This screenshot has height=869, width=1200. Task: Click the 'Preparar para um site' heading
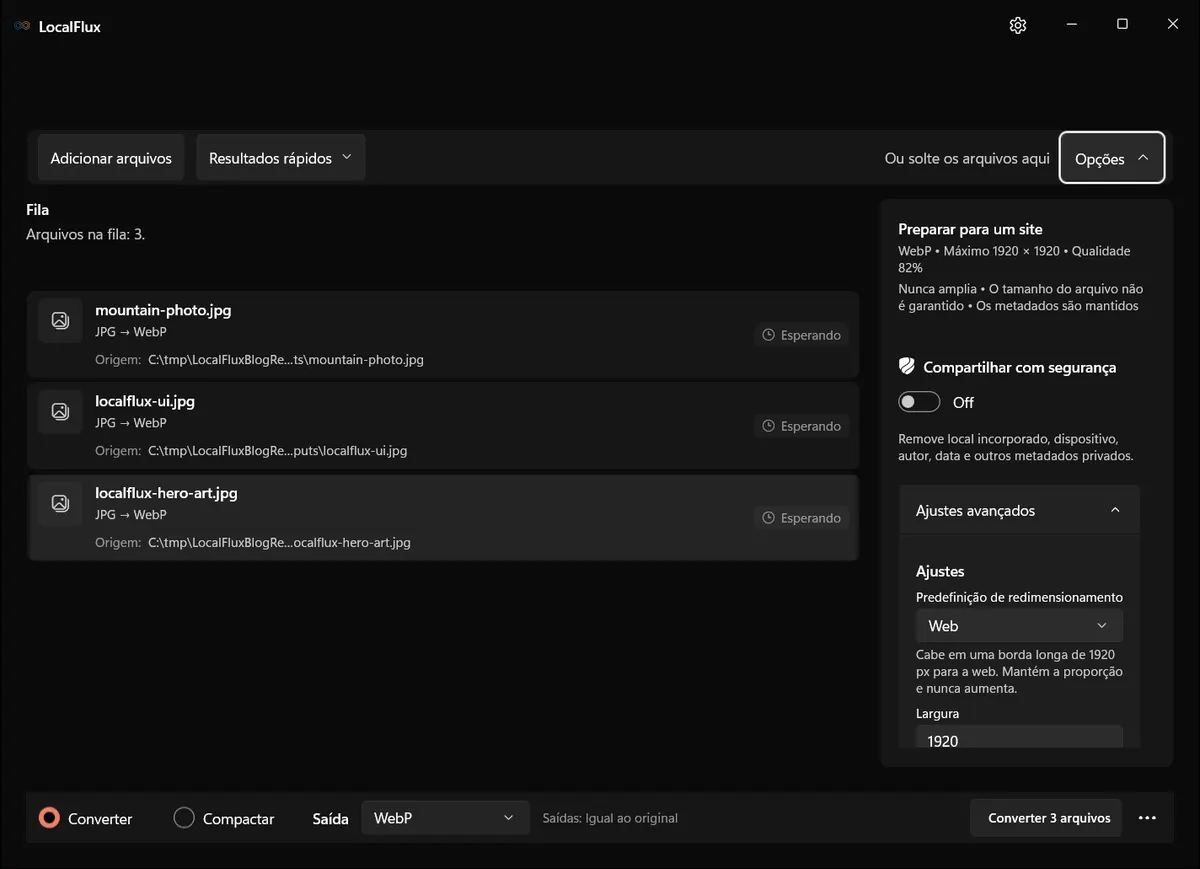970,229
